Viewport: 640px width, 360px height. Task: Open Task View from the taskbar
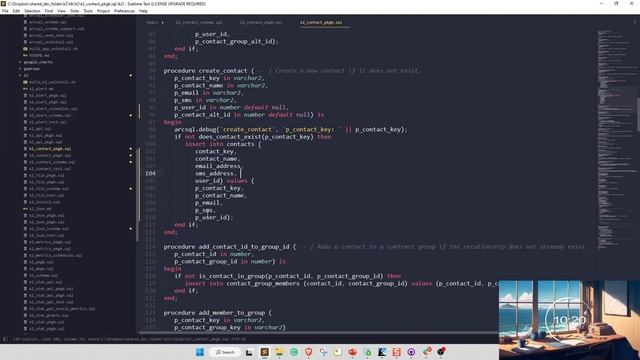[x=249, y=352]
